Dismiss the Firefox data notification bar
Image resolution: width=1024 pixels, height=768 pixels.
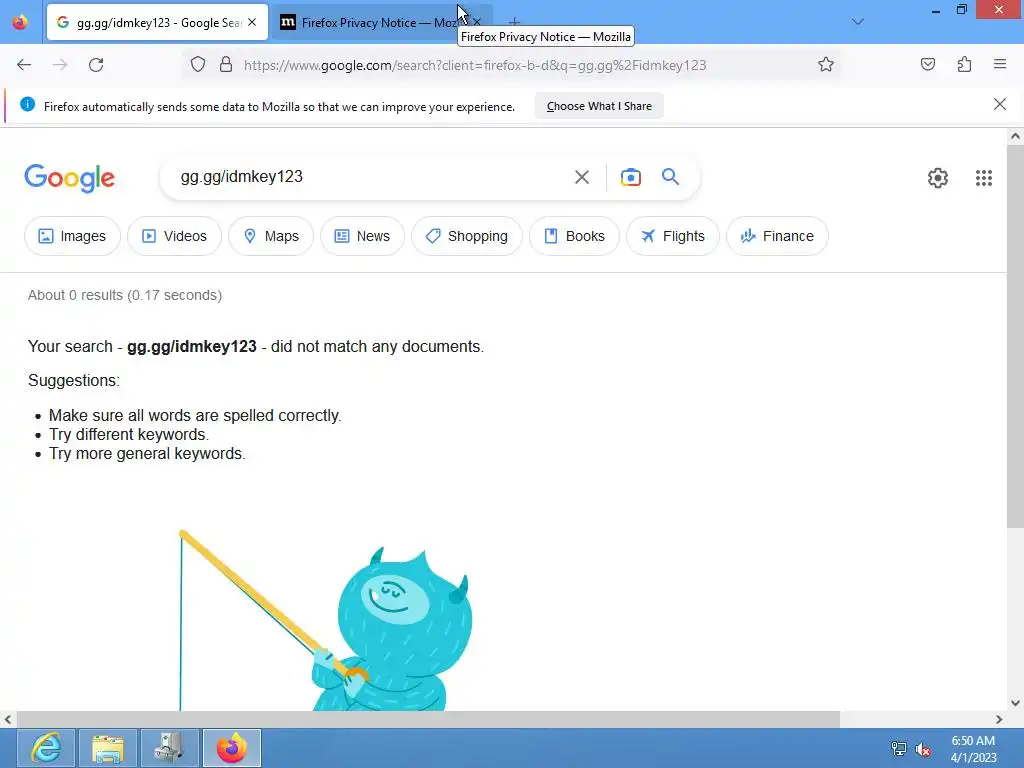coord(999,104)
